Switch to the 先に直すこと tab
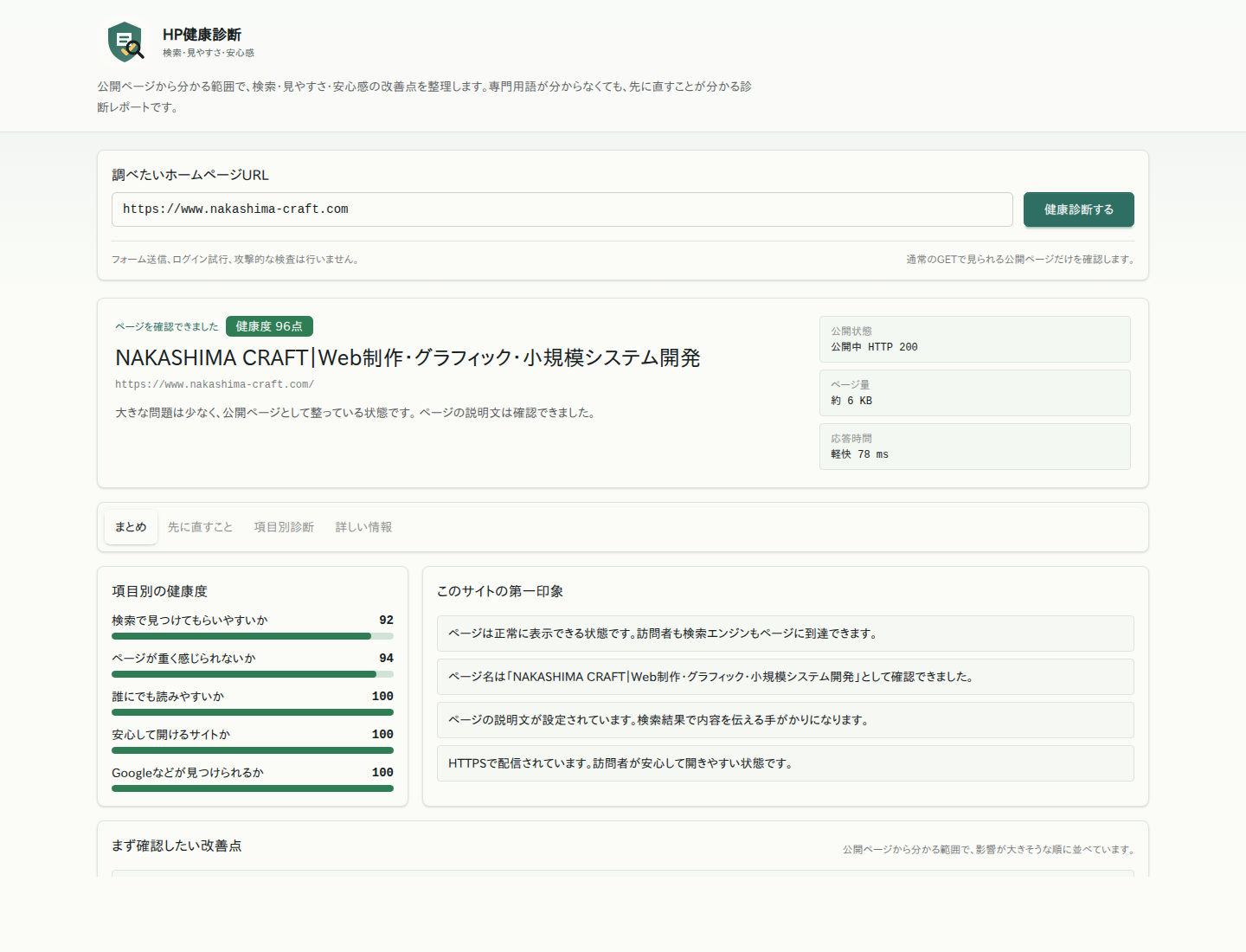Viewport: 1246px width, 952px height. click(x=200, y=527)
